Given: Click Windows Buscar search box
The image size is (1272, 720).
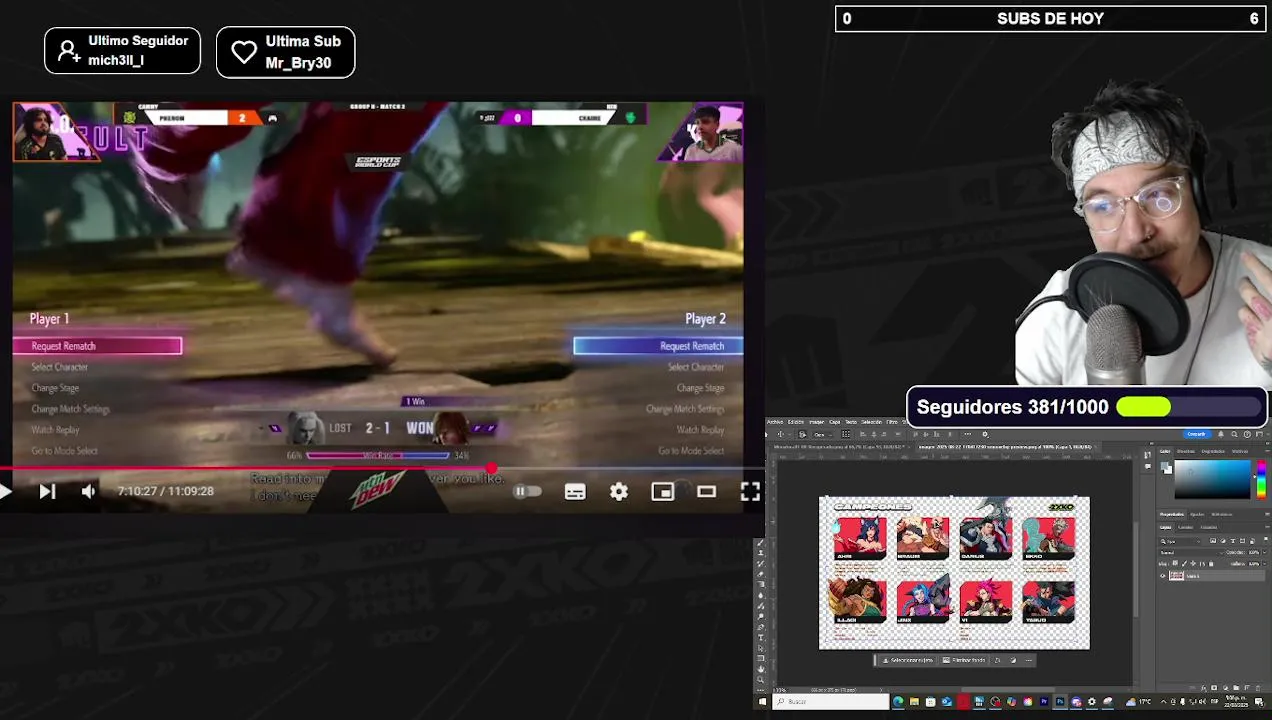Looking at the screenshot, I should [831, 702].
